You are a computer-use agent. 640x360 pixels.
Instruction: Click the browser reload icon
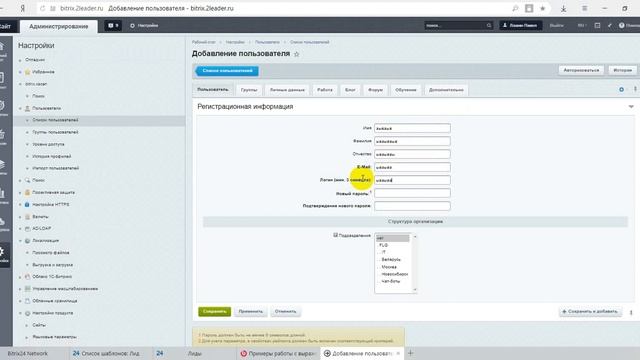42,8
